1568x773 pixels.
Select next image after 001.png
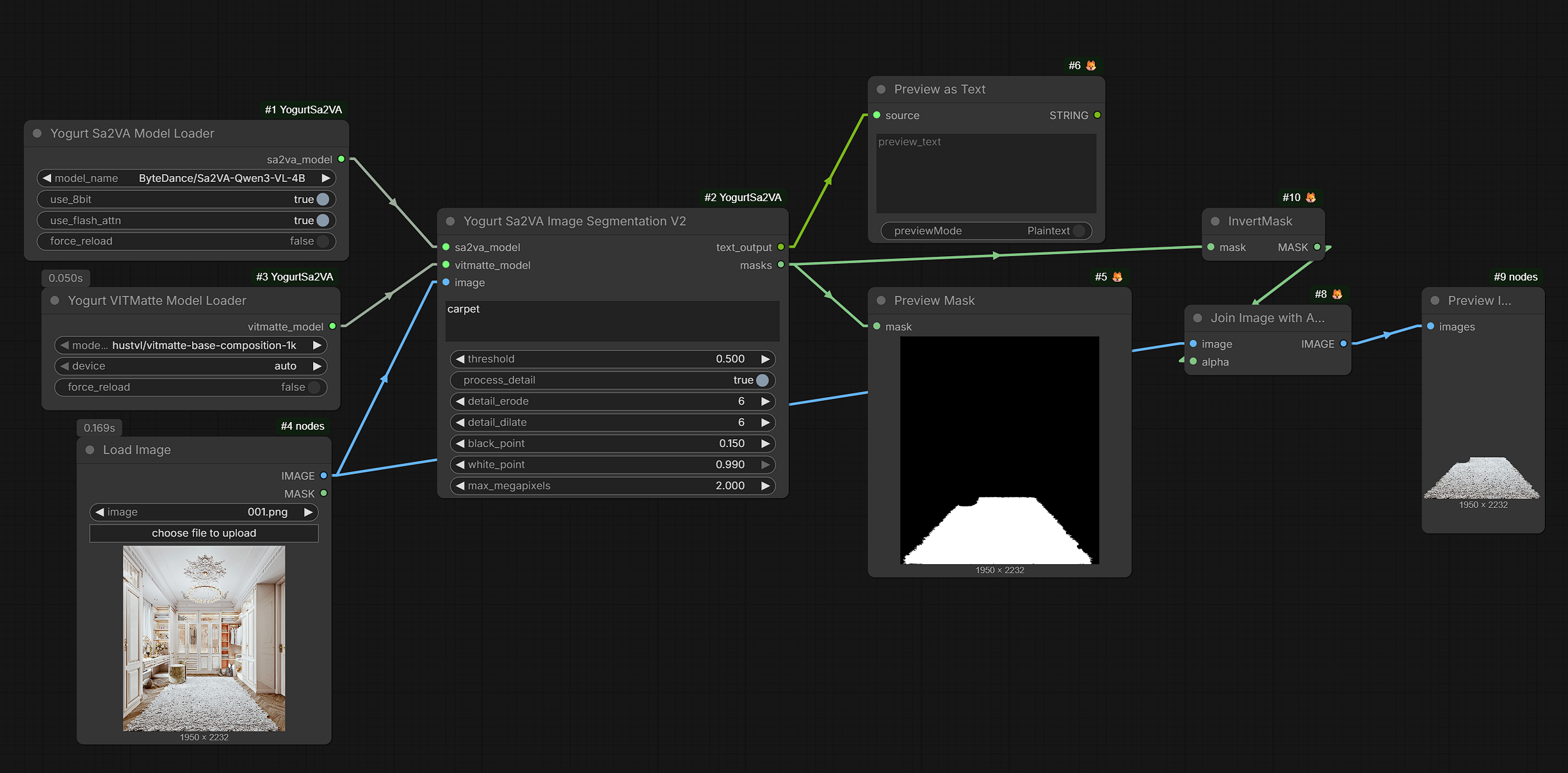pos(309,512)
